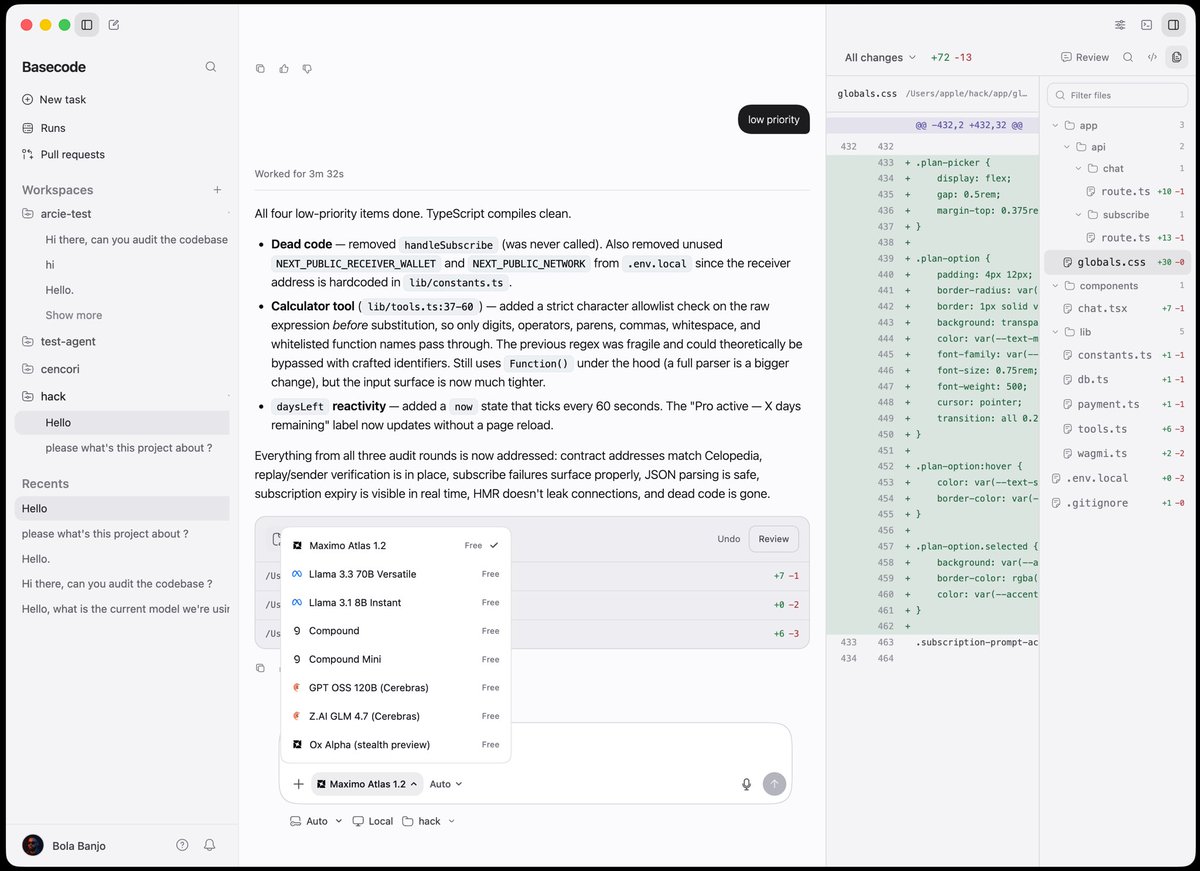Click the thumbs down icon
Screen dimensions: 1200x871
point(307,69)
